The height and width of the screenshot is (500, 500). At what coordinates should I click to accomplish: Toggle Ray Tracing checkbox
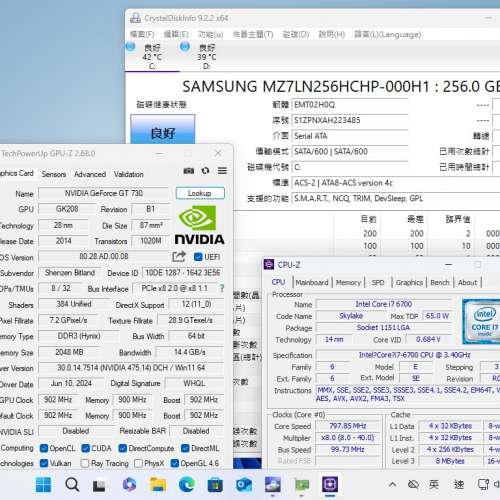[85, 463]
